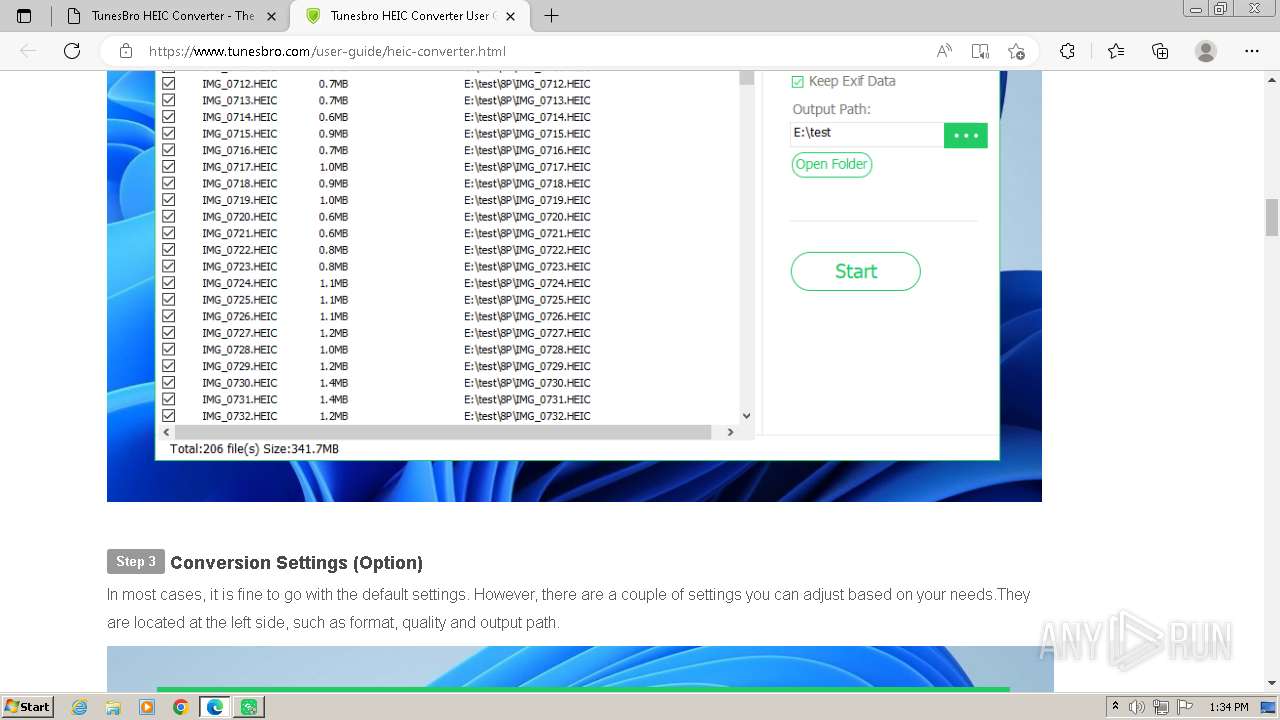Open the Windows Start menu
1280x720 pixels.
pyautogui.click(x=28, y=707)
